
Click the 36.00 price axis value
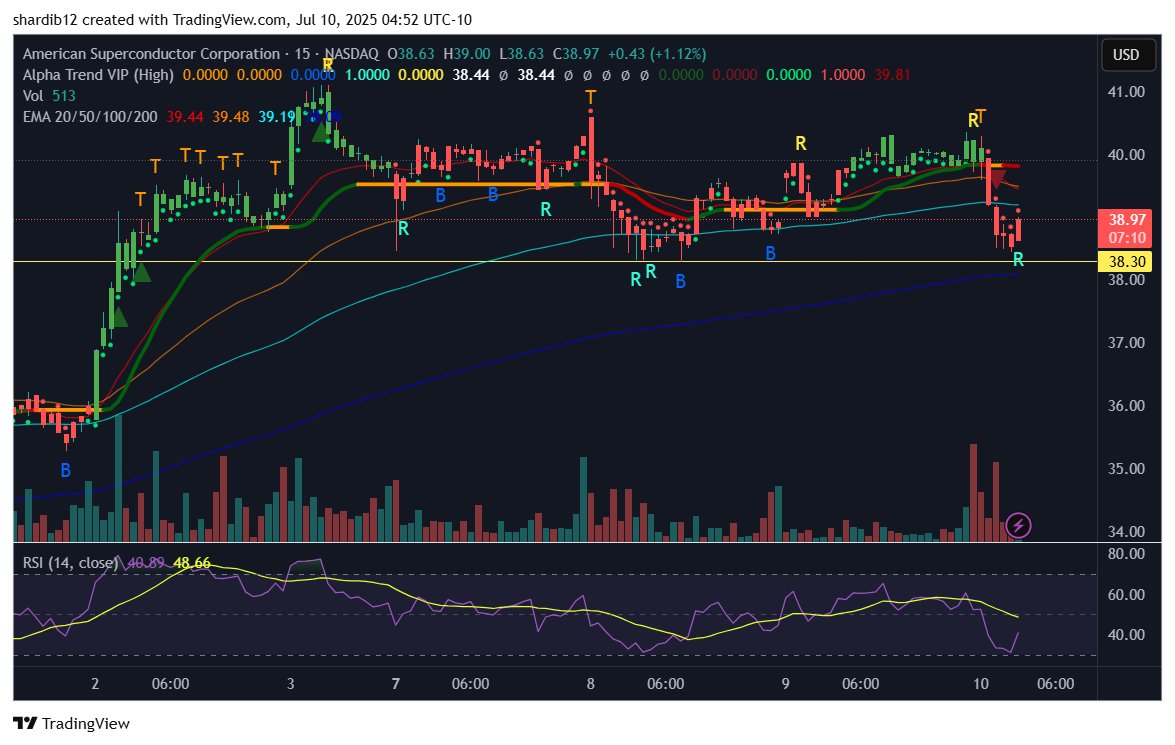pyautogui.click(x=1126, y=406)
